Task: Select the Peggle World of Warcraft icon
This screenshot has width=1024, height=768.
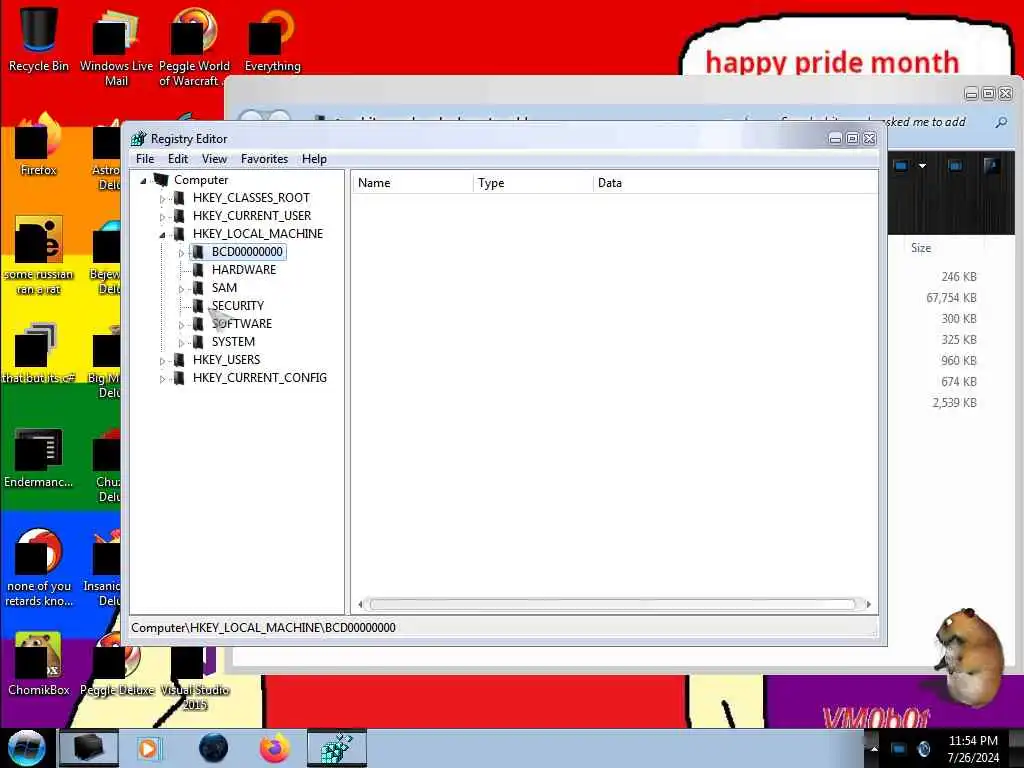Action: [194, 47]
